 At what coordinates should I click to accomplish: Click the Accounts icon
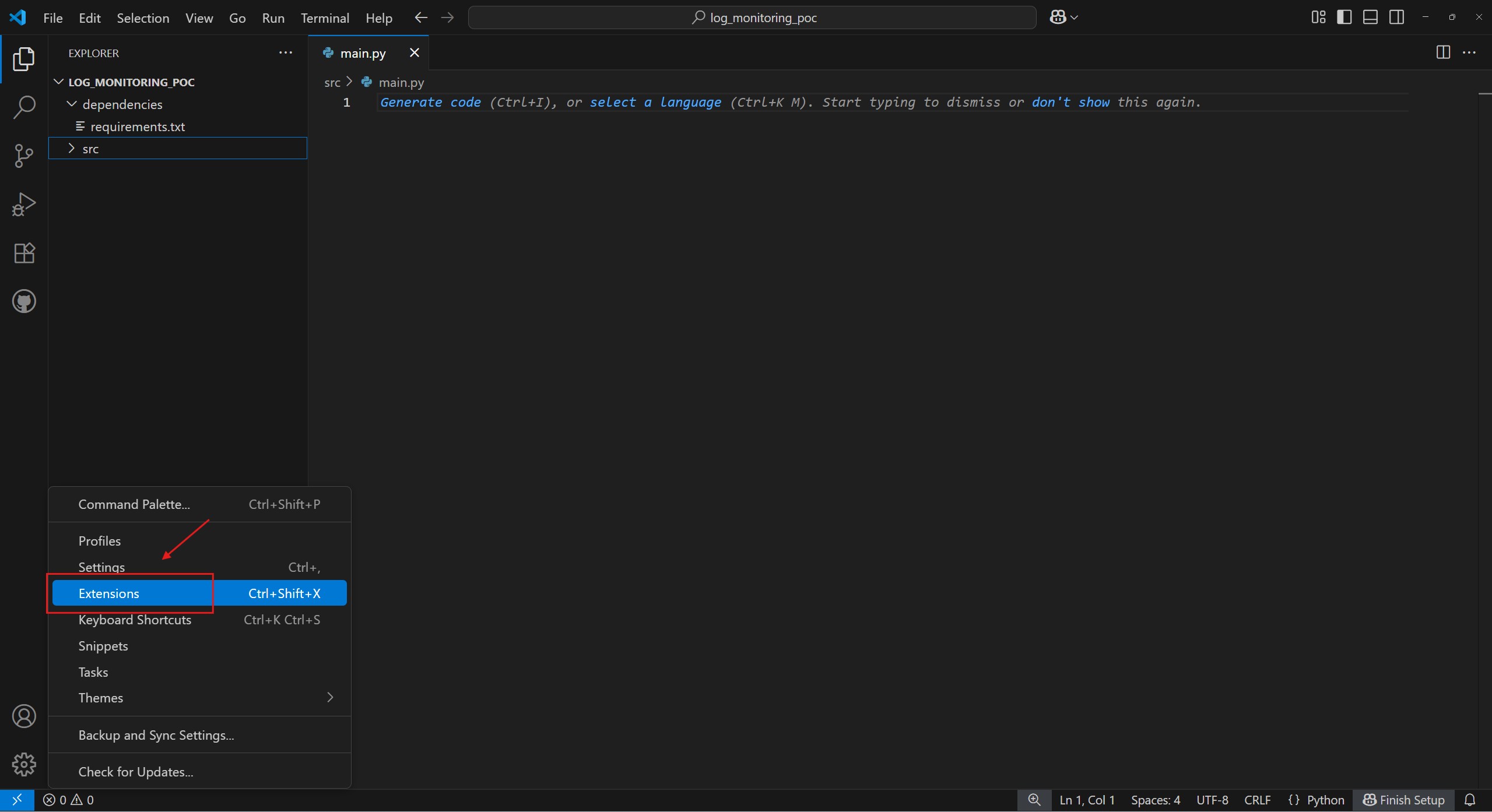(x=24, y=716)
